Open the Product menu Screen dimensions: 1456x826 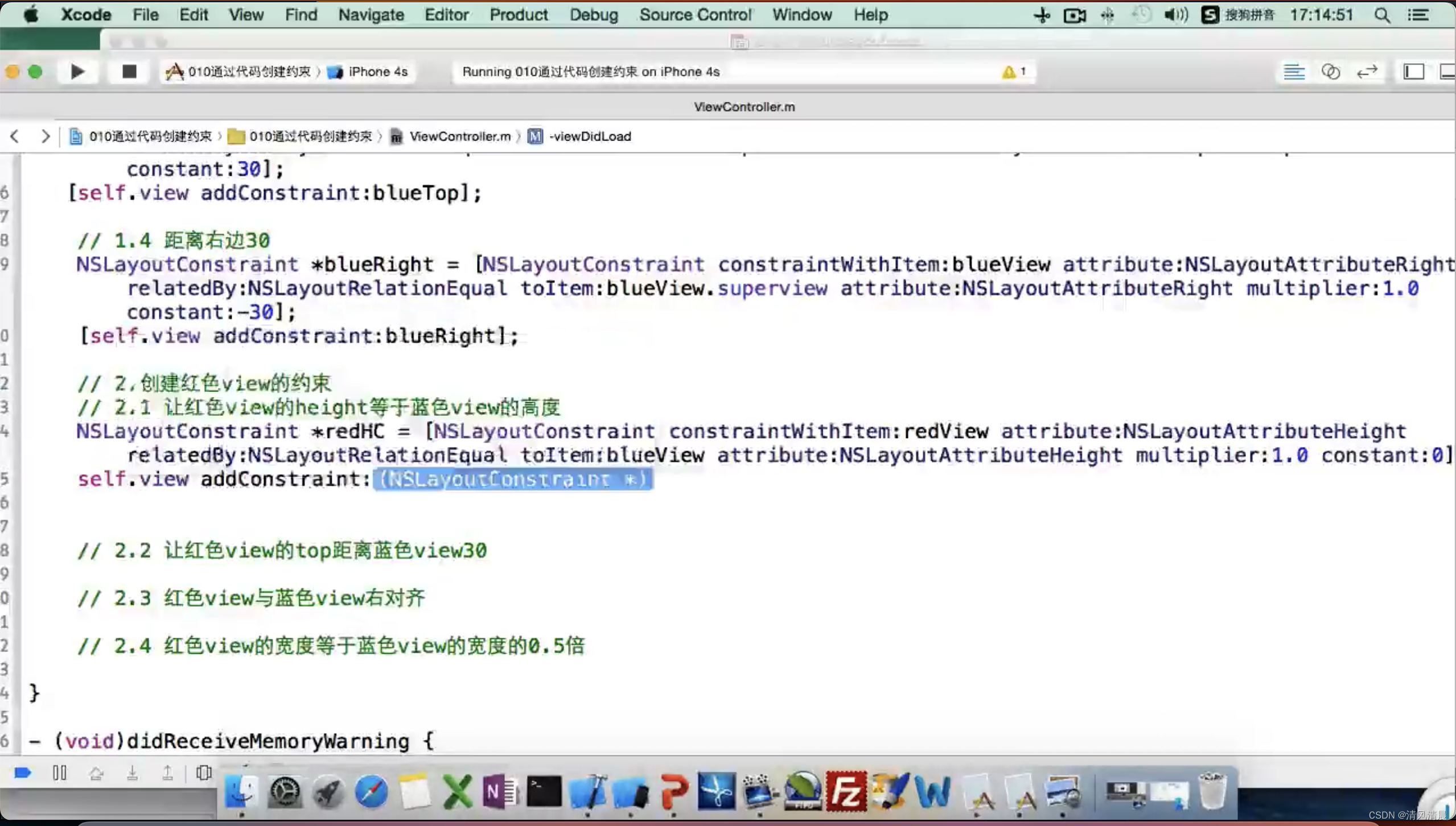(518, 15)
